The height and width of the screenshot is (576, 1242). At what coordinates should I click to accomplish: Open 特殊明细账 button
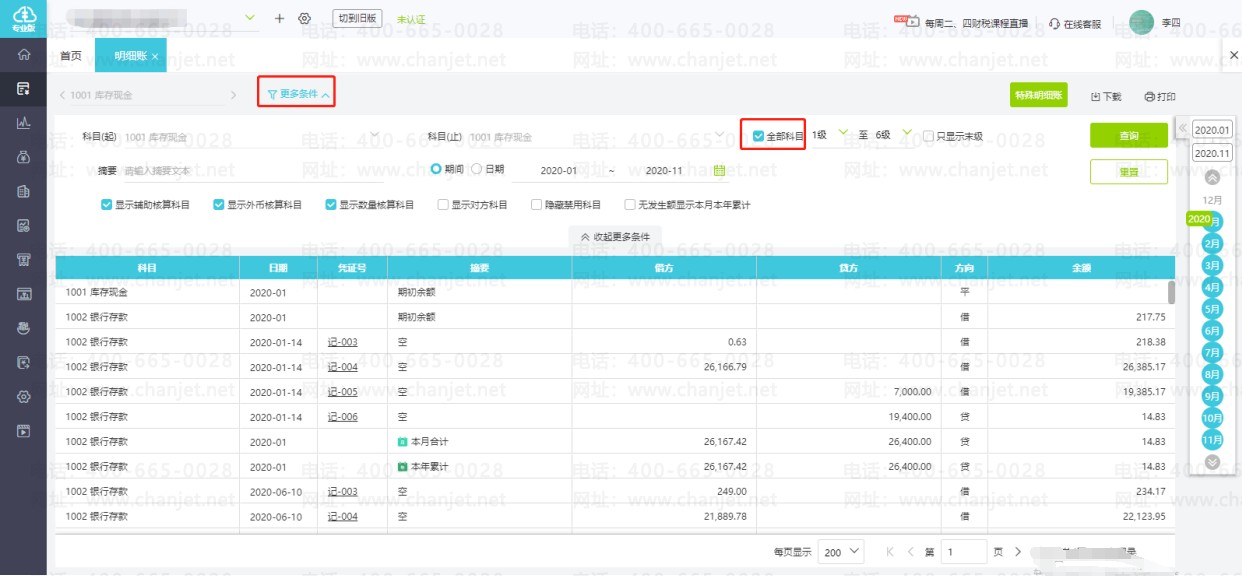[1039, 96]
